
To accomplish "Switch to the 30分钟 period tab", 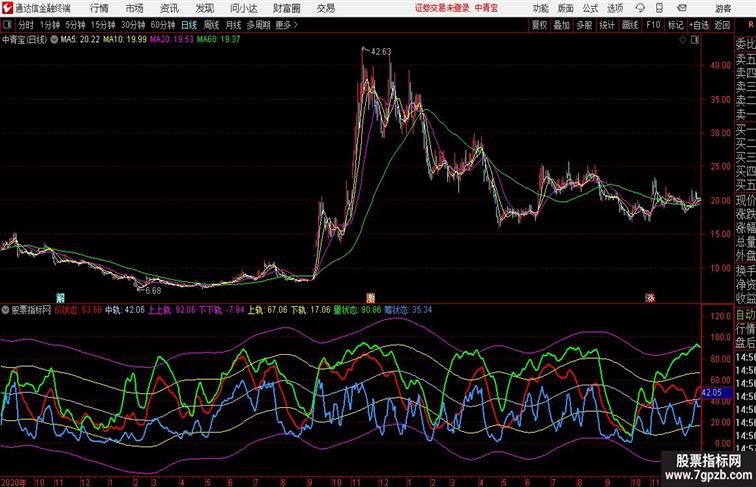I will pyautogui.click(x=133, y=25).
